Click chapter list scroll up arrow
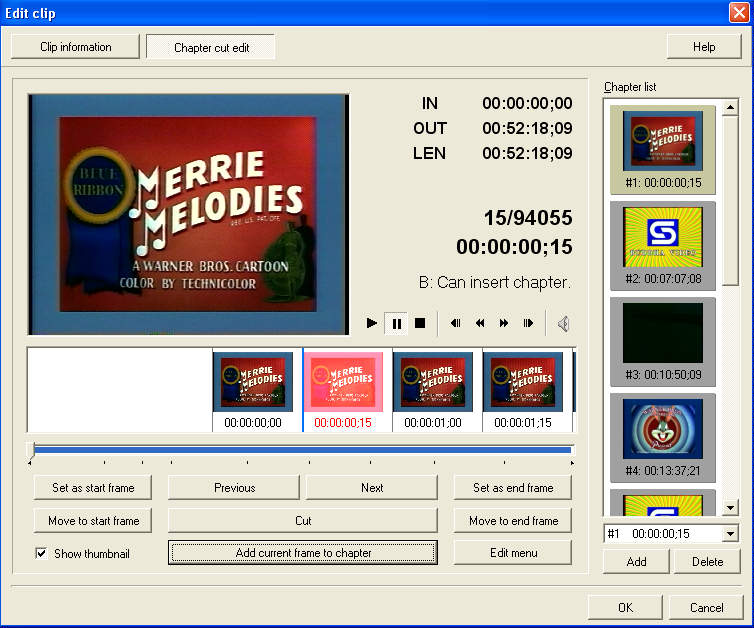754x628 pixels. pos(730,107)
